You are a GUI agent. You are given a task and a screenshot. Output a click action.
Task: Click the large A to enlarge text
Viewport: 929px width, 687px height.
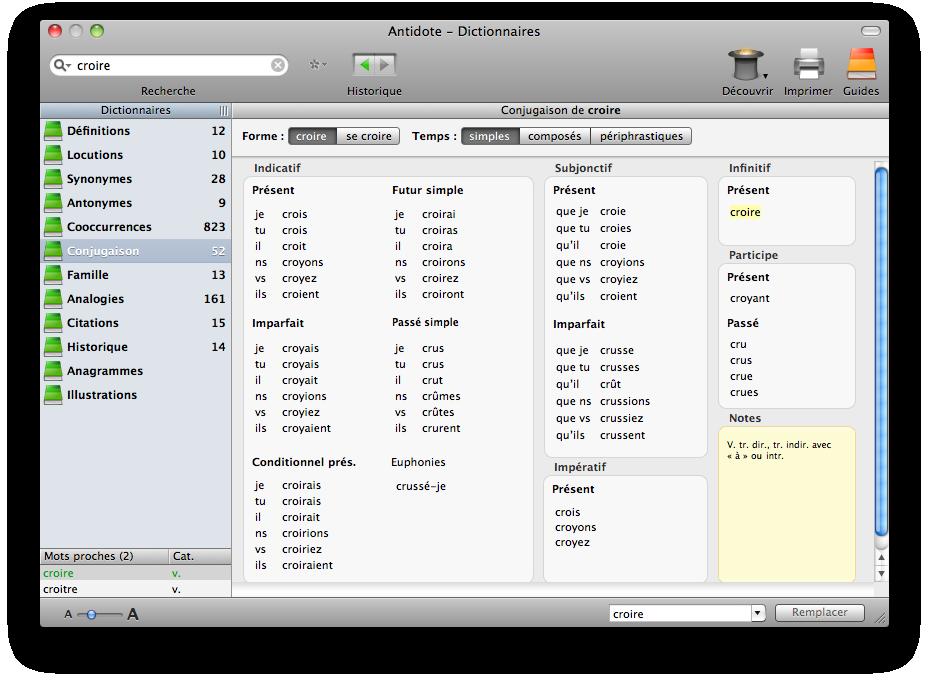(x=133, y=614)
